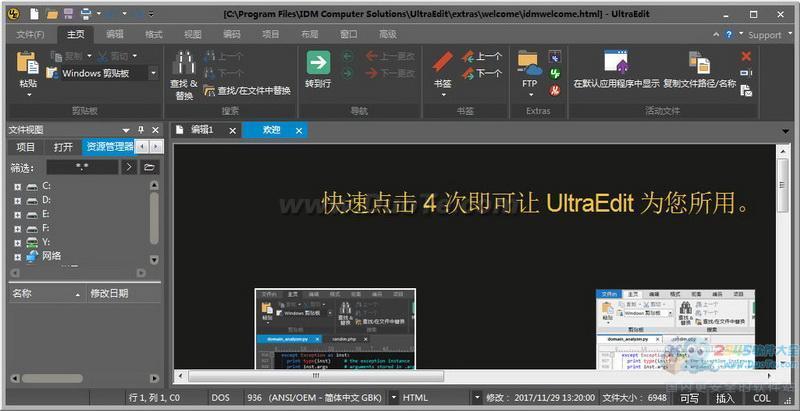Expand the 书签 dropdown arrow

click(x=443, y=95)
